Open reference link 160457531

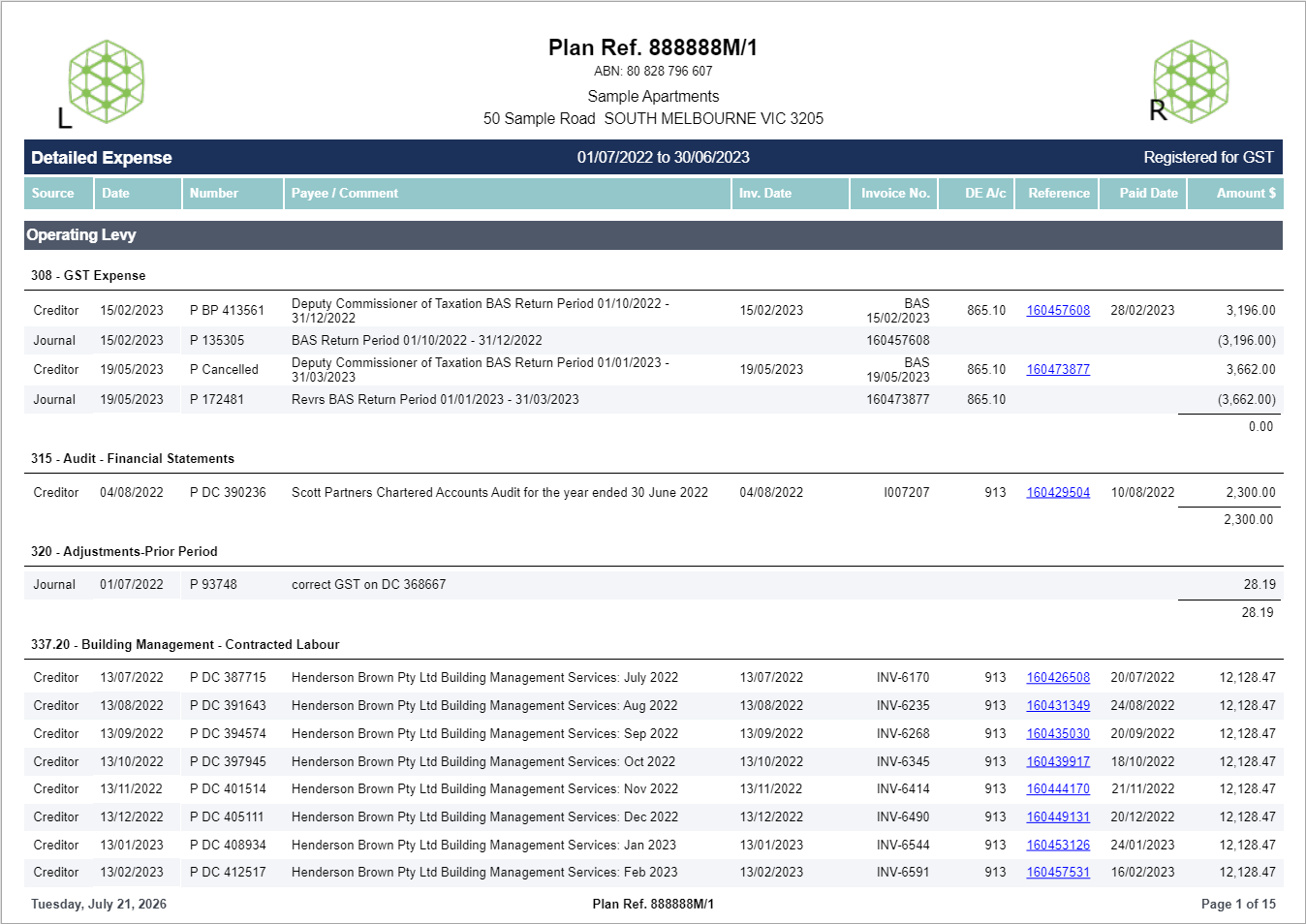coord(1058,873)
